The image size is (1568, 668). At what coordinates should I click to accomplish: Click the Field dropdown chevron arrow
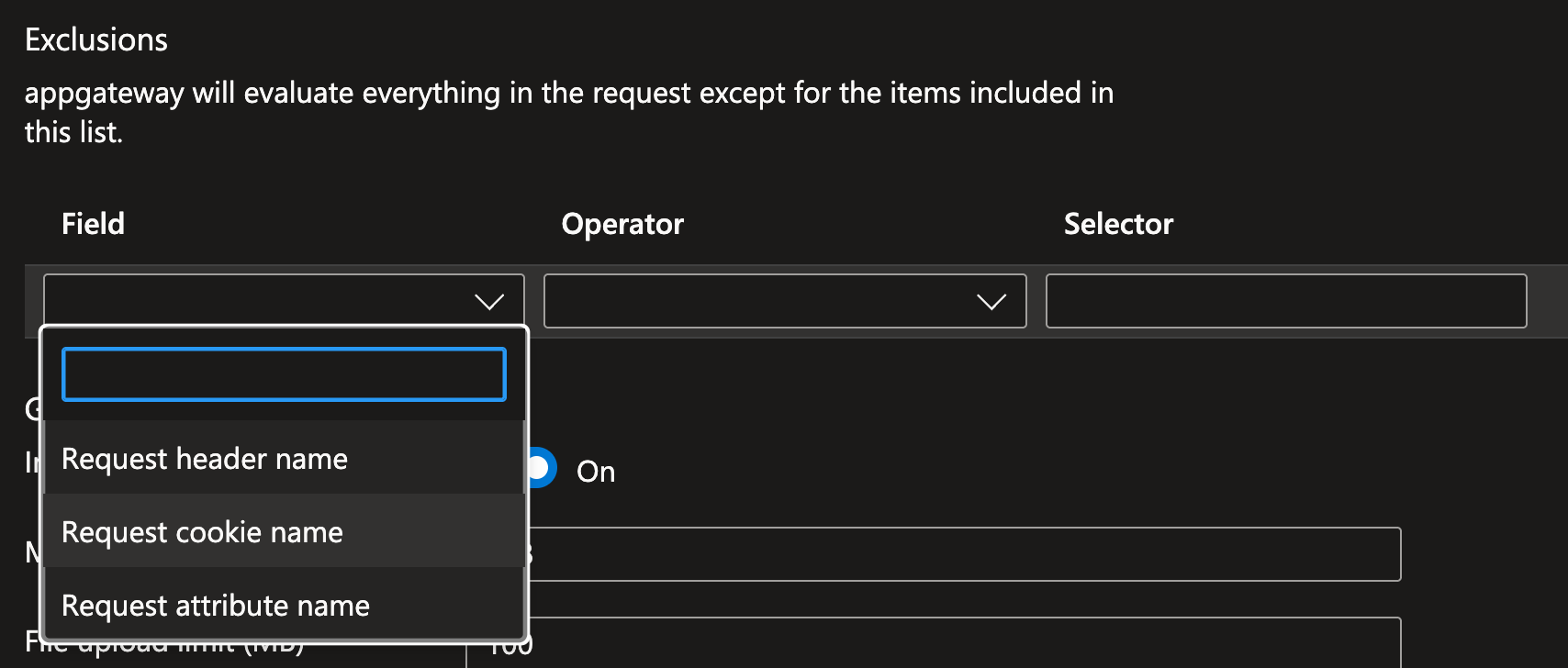(488, 302)
